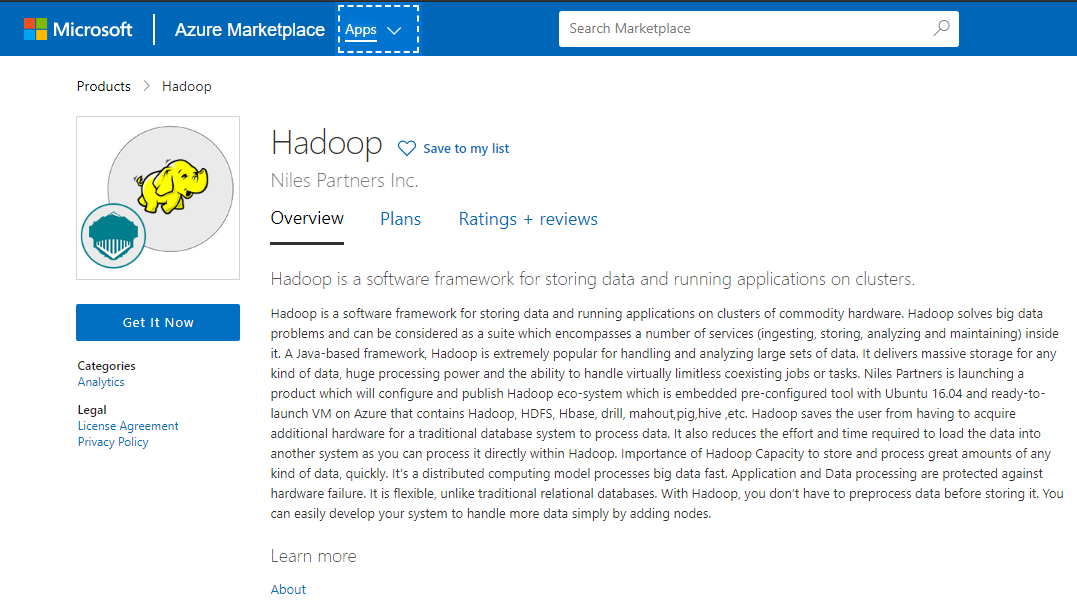Open the Privacy Policy link
The width and height of the screenshot is (1077, 602).
pyautogui.click(x=113, y=442)
